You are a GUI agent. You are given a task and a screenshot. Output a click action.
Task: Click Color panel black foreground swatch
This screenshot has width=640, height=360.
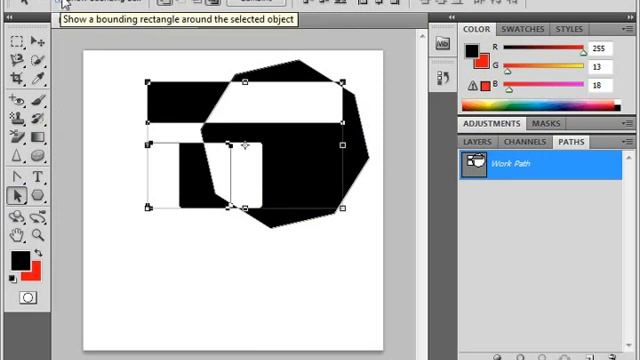point(472,51)
